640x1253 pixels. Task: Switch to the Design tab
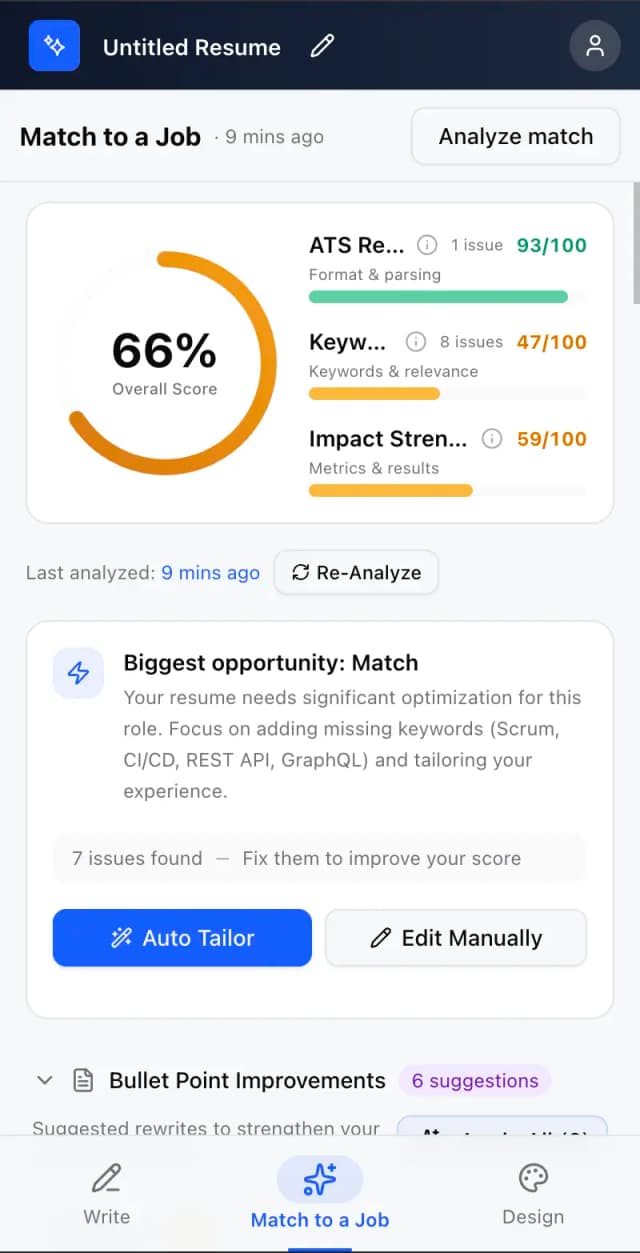533,1195
